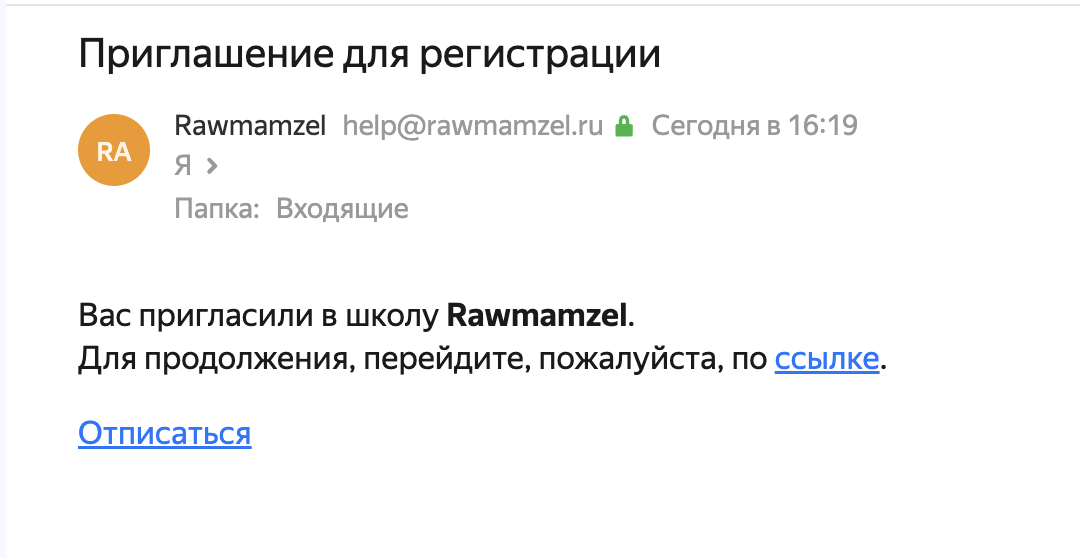
Task: Expand recipient details chevron next to Я
Action: [212, 165]
